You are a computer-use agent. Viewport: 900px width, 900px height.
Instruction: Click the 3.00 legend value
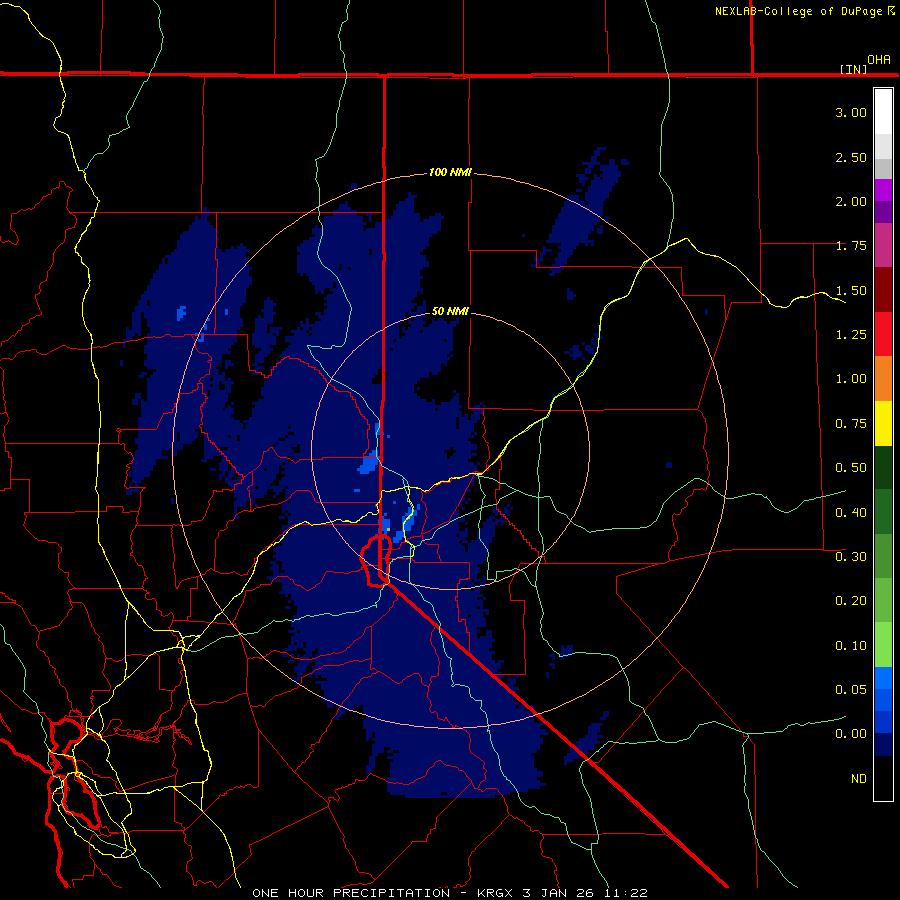(851, 112)
